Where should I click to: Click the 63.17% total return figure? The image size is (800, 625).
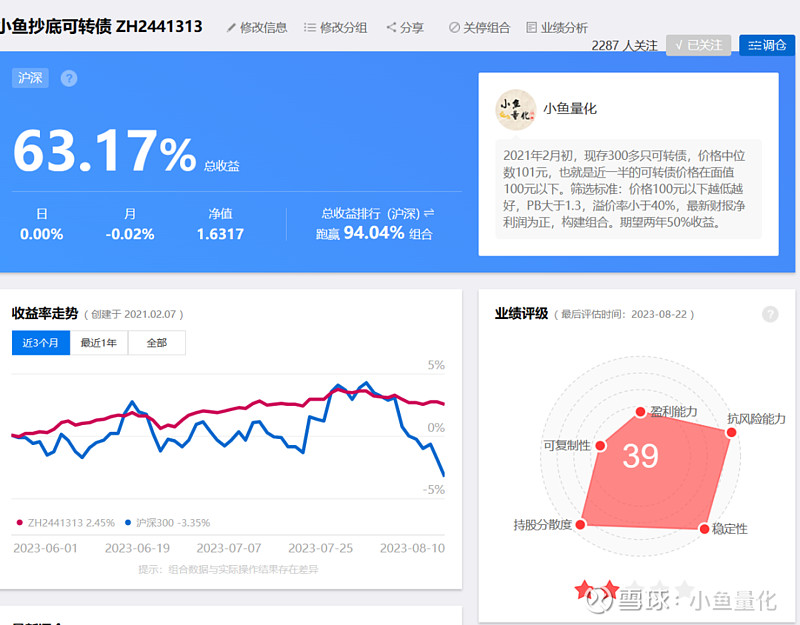click(105, 151)
